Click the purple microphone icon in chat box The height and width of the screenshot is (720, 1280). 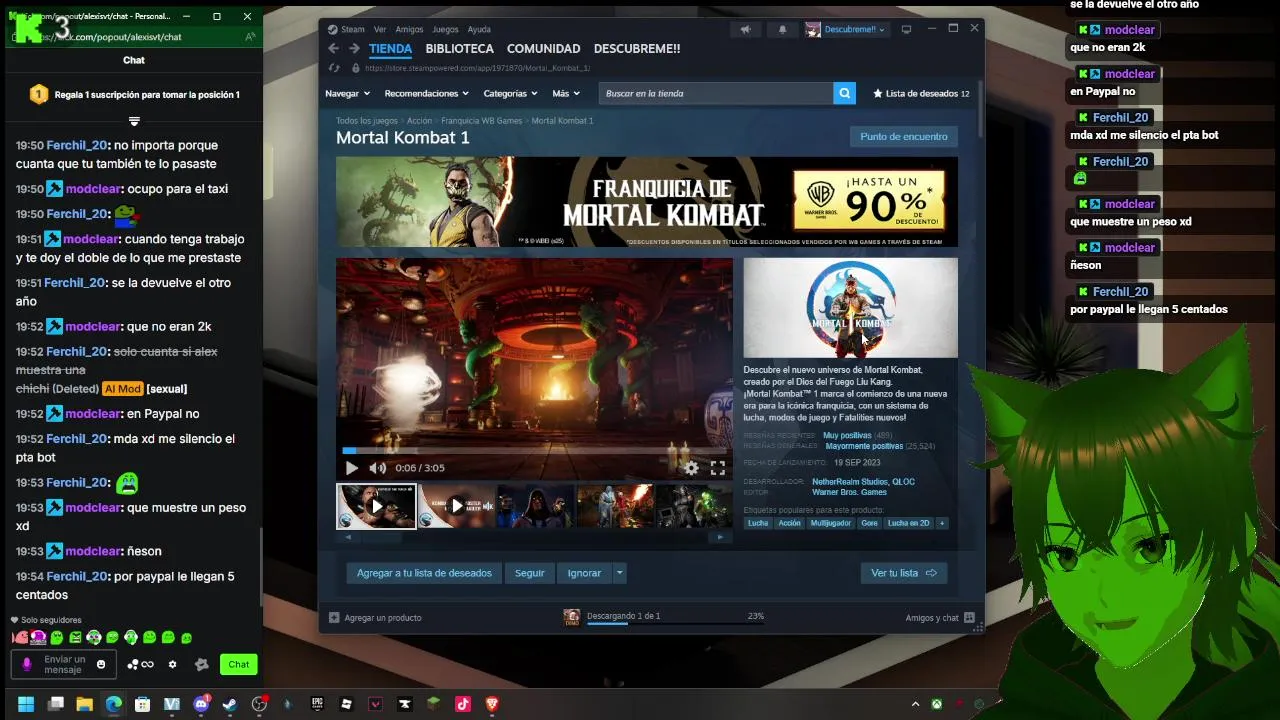pos(27,664)
